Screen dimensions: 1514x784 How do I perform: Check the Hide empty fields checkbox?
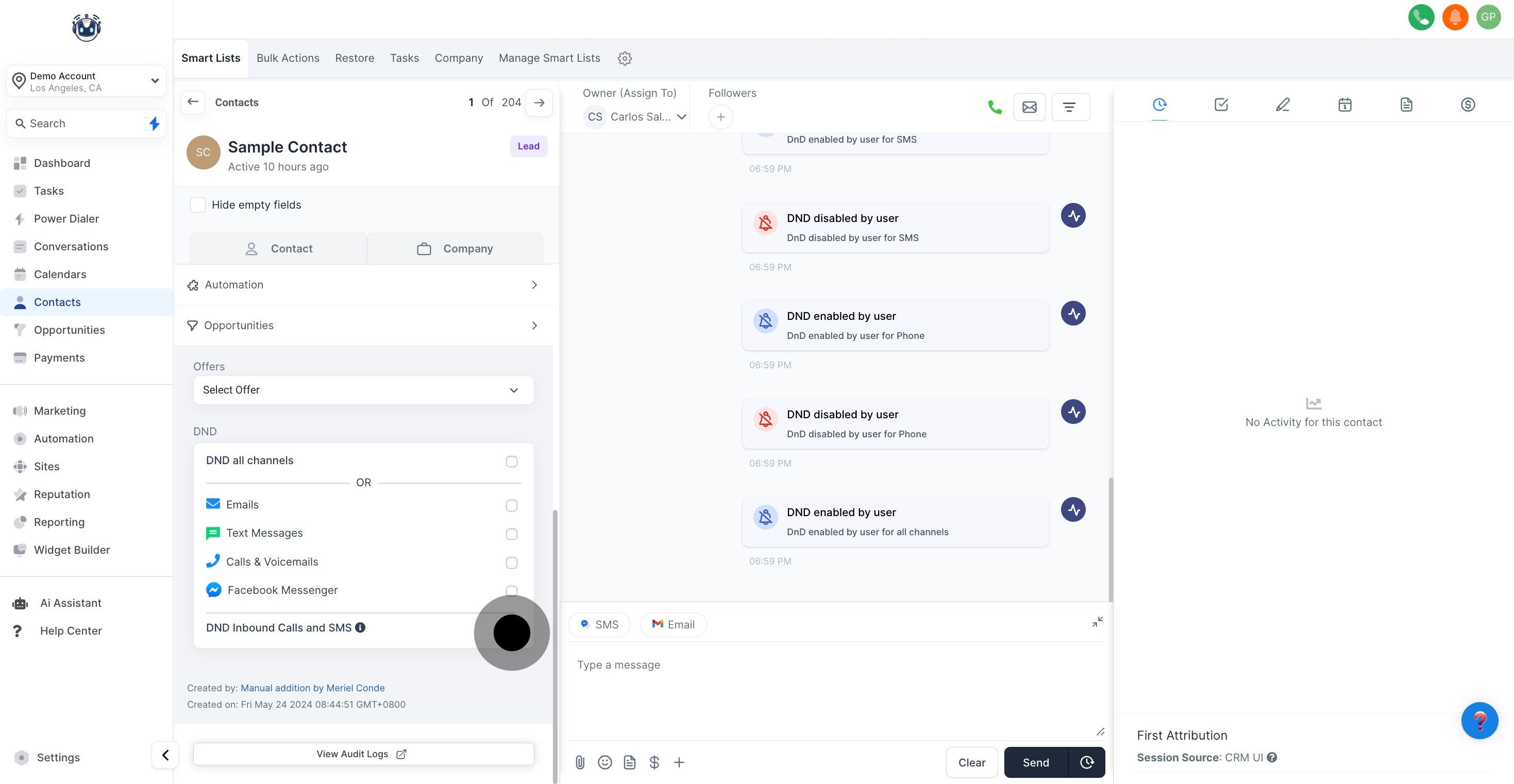(197, 204)
